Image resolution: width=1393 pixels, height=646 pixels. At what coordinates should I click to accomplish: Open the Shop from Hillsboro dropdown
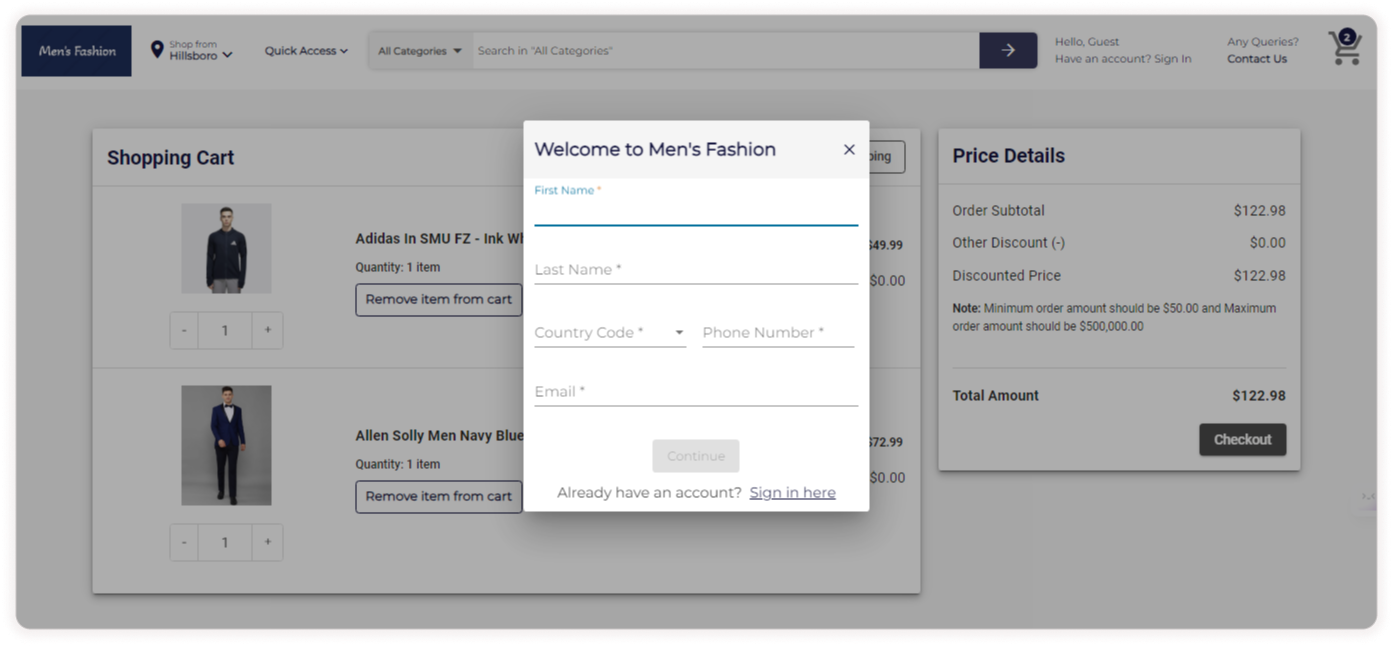point(200,51)
